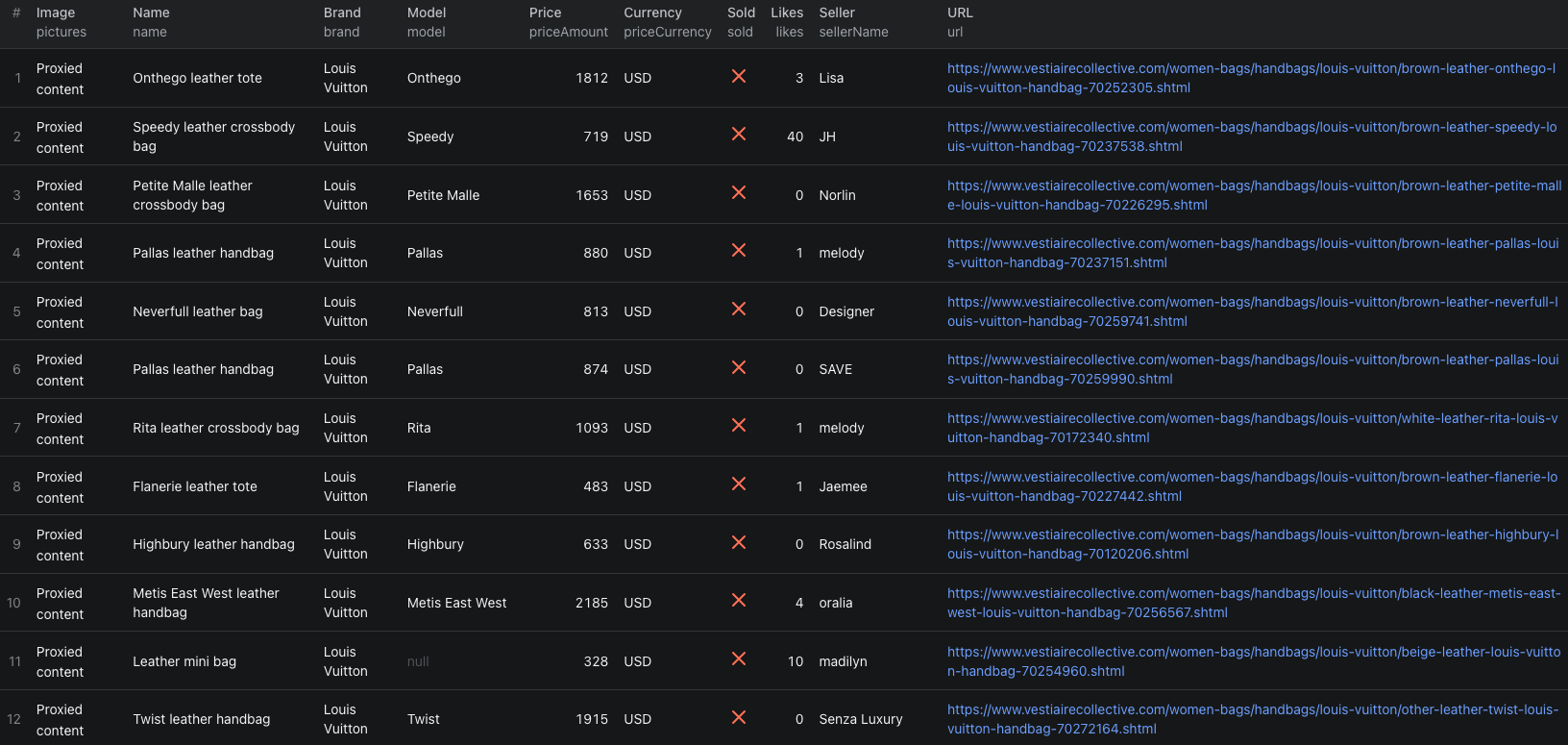Click the seller name 'Senza Luxury'
1568x745 pixels.
[861, 719]
